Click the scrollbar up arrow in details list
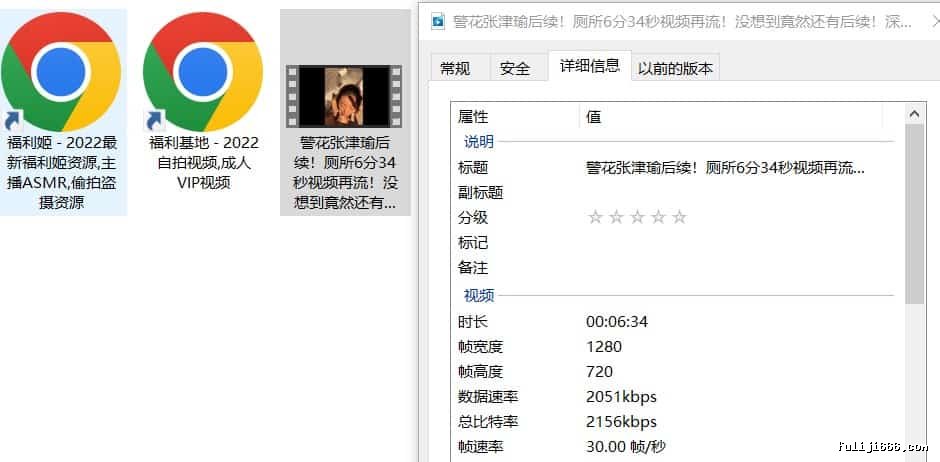Screen dimensions: 940x462 coord(914,114)
